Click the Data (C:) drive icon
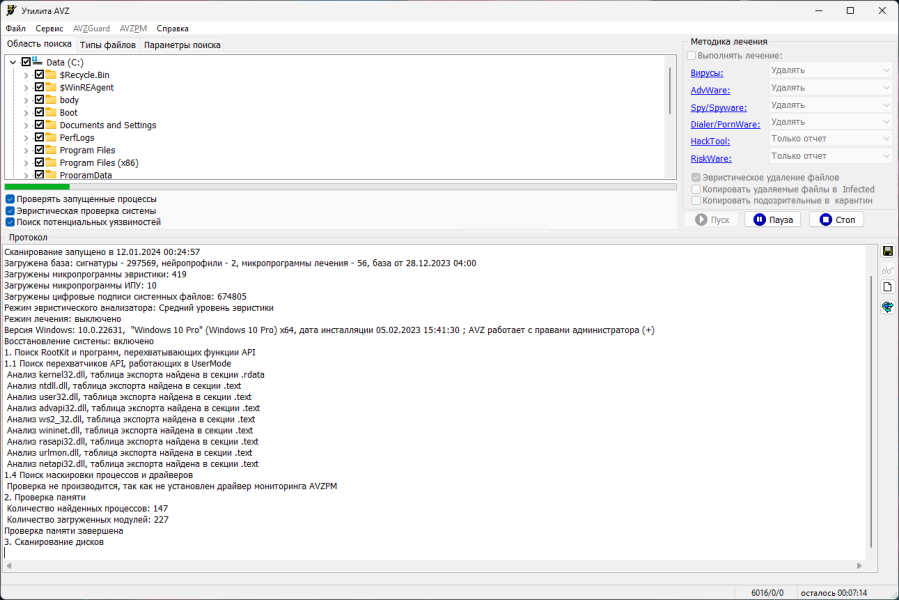Screen dimensions: 899x600 [37, 61]
